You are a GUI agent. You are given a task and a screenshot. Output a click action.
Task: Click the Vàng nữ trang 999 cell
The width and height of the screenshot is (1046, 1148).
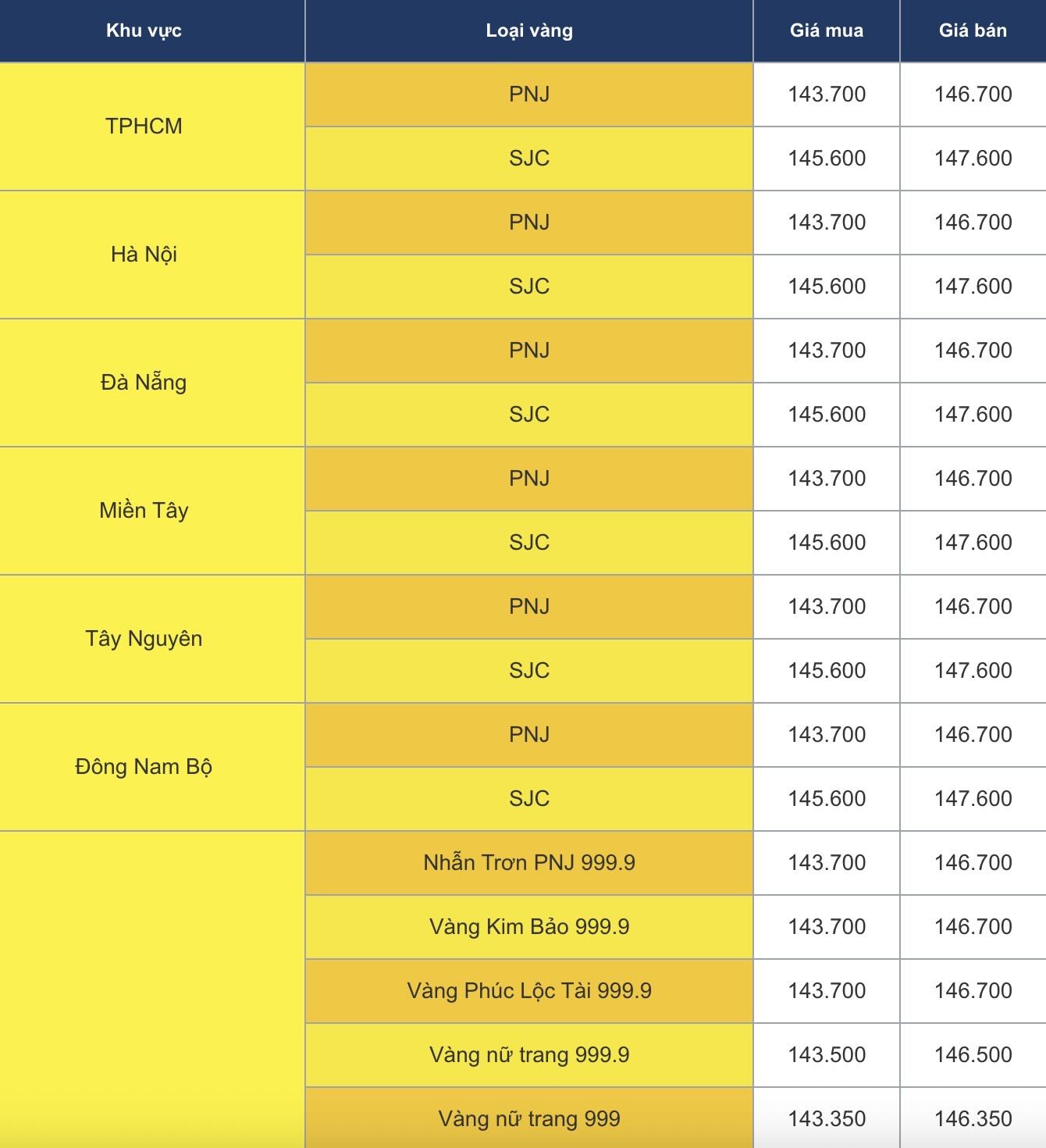point(528,1118)
